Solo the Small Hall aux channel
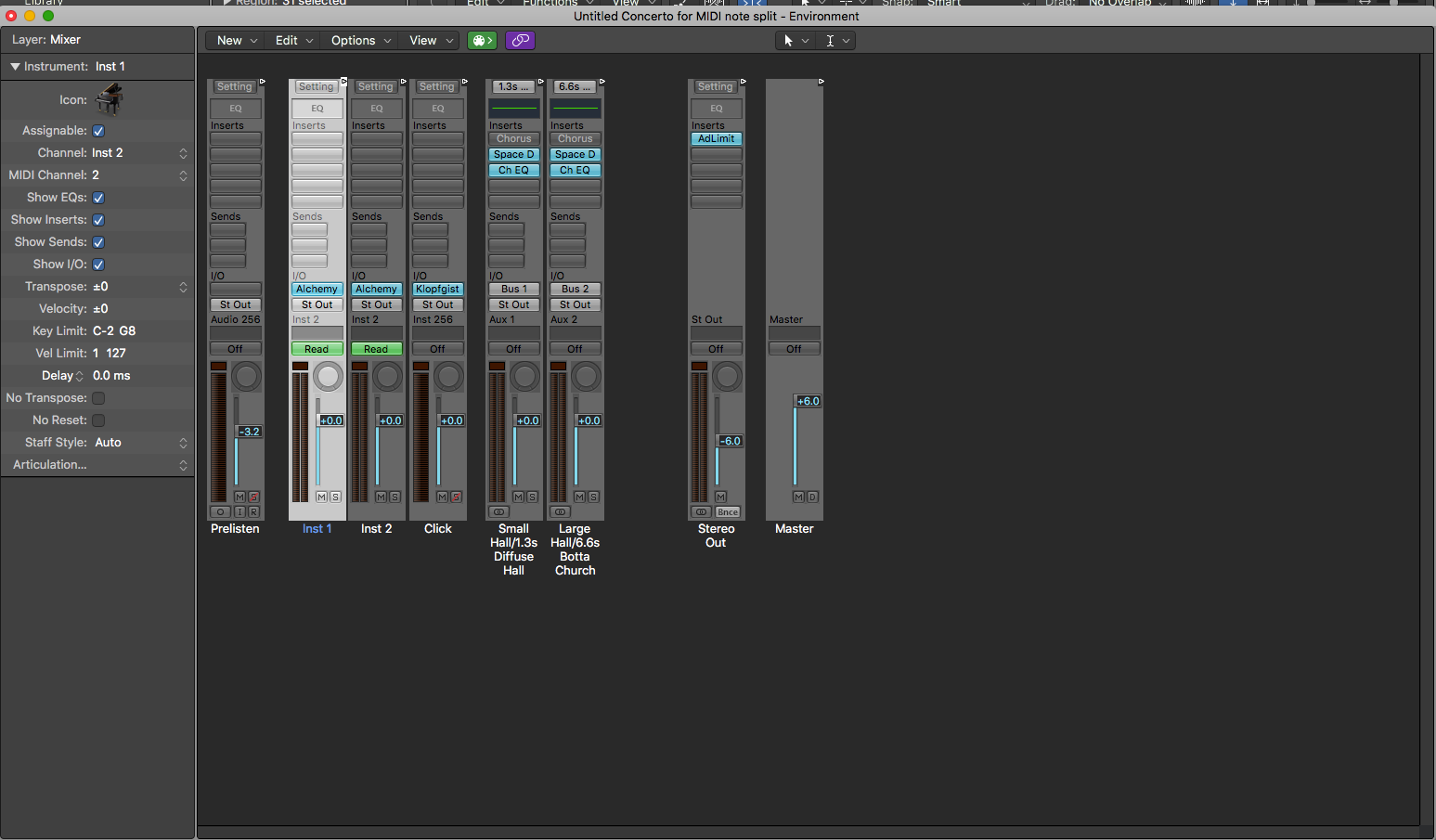The width and height of the screenshot is (1436, 840). pos(532,498)
